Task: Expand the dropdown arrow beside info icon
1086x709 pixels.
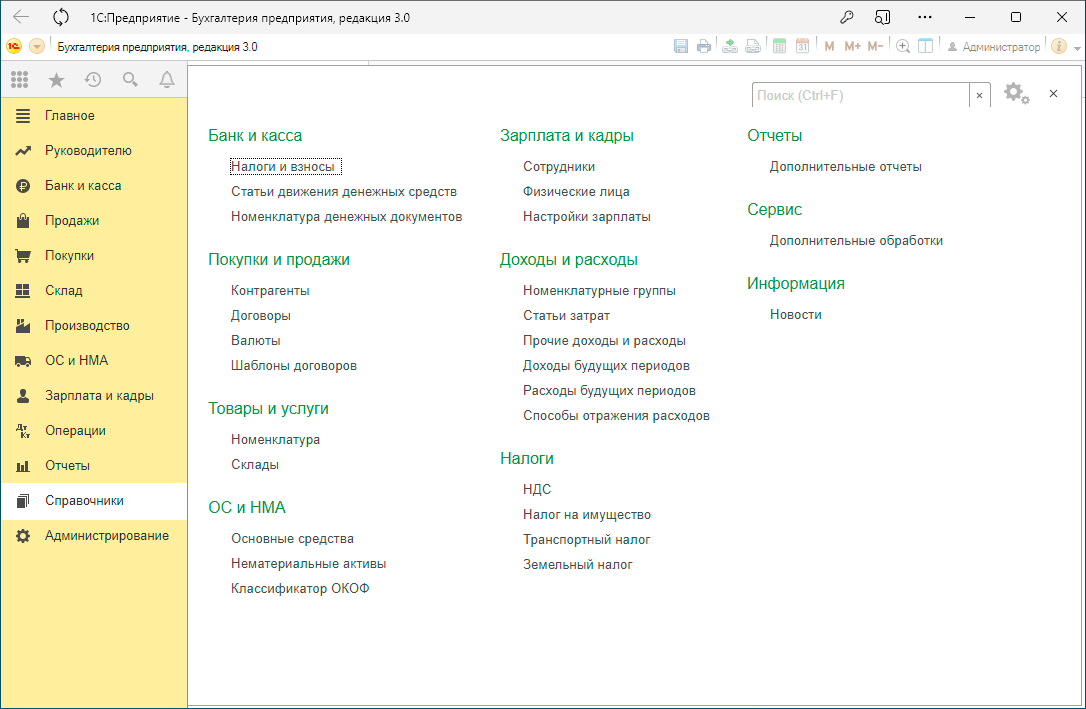Action: [1077, 46]
